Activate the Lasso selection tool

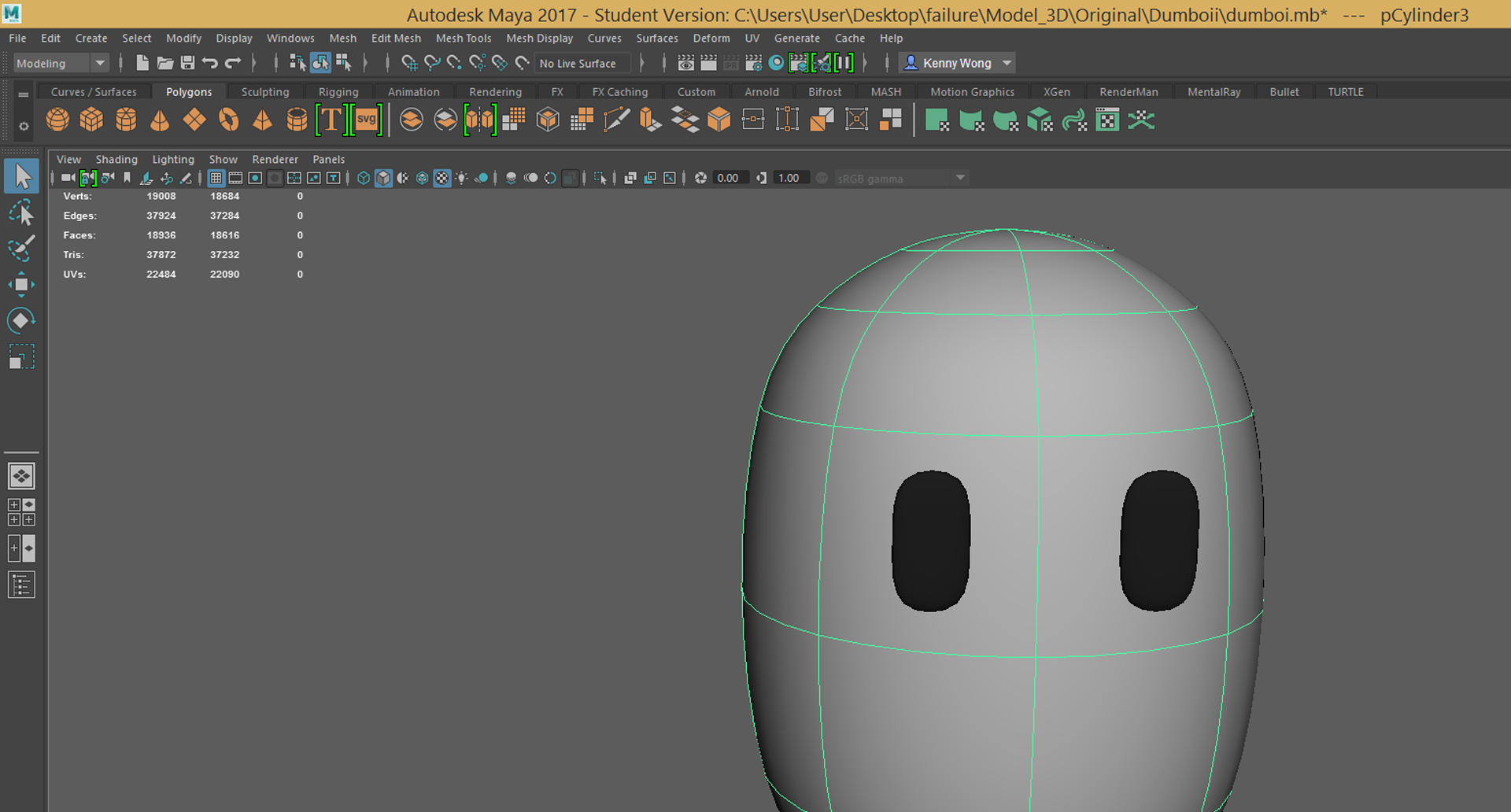pyautogui.click(x=22, y=212)
